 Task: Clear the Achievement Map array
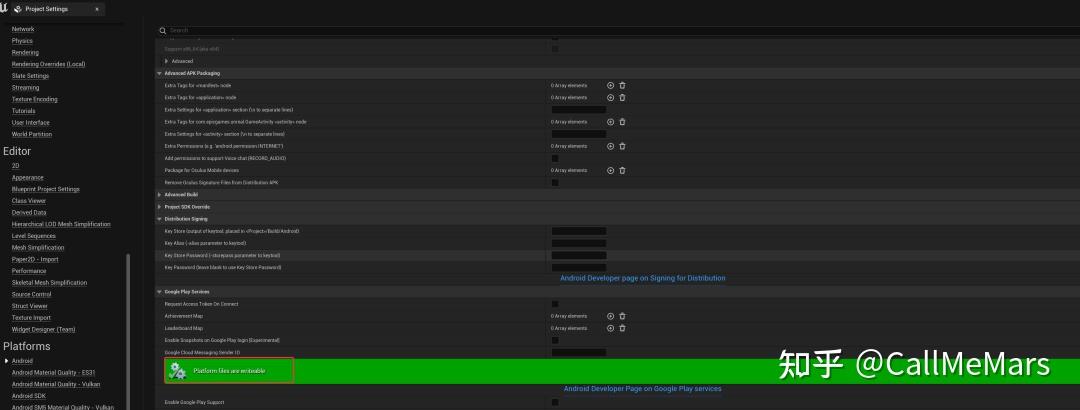coord(622,316)
